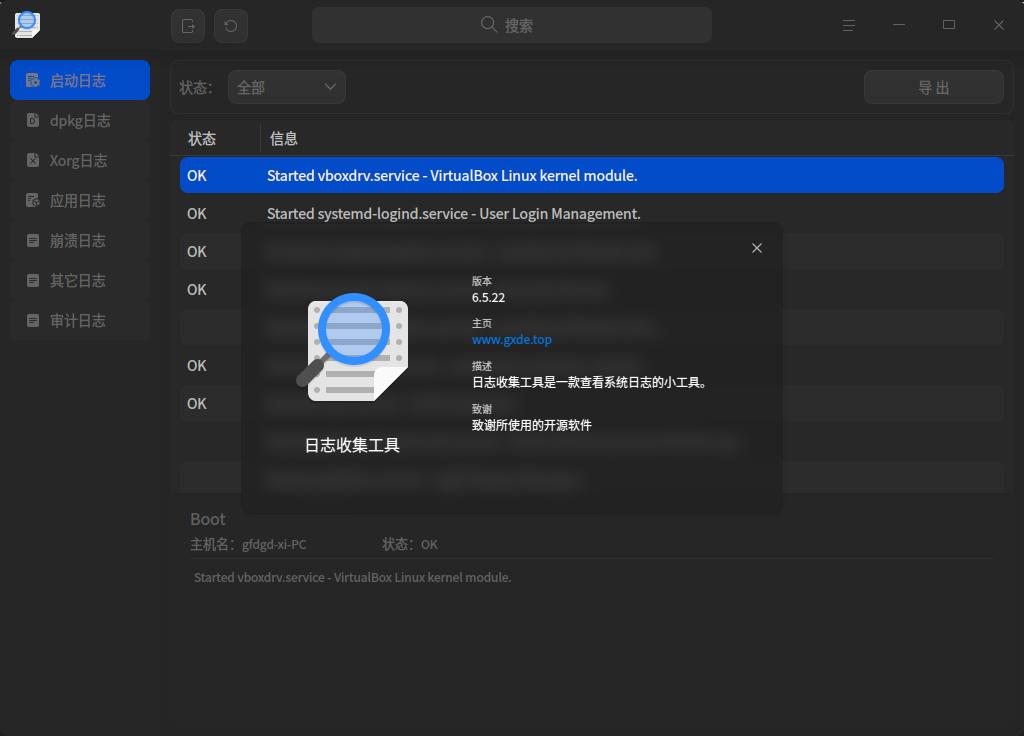The width and height of the screenshot is (1024, 736).
Task: Collapse the hamburger settings menu
Action: [x=848, y=25]
